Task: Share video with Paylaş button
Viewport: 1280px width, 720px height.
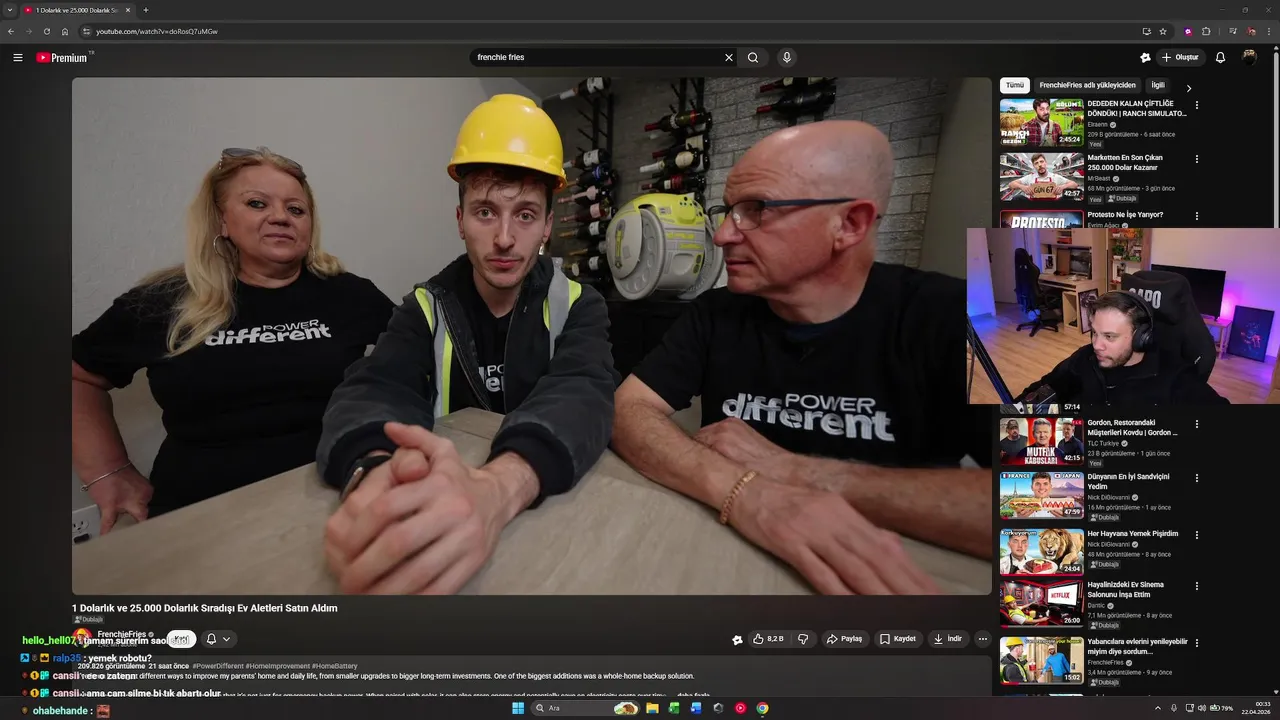Action: click(844, 639)
